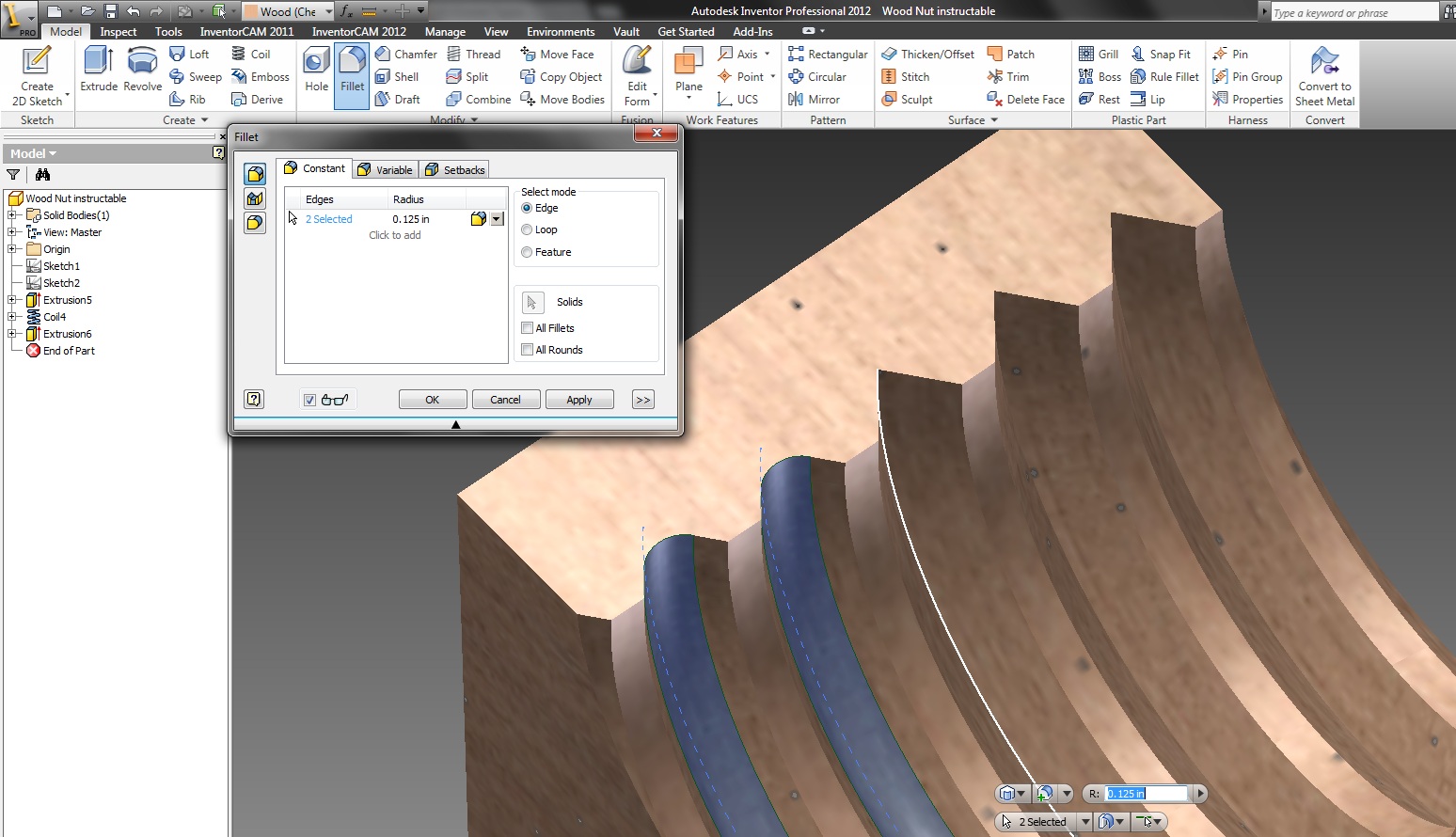Click the R: radius input field
This screenshot has width=1456, height=837.
click(1146, 794)
